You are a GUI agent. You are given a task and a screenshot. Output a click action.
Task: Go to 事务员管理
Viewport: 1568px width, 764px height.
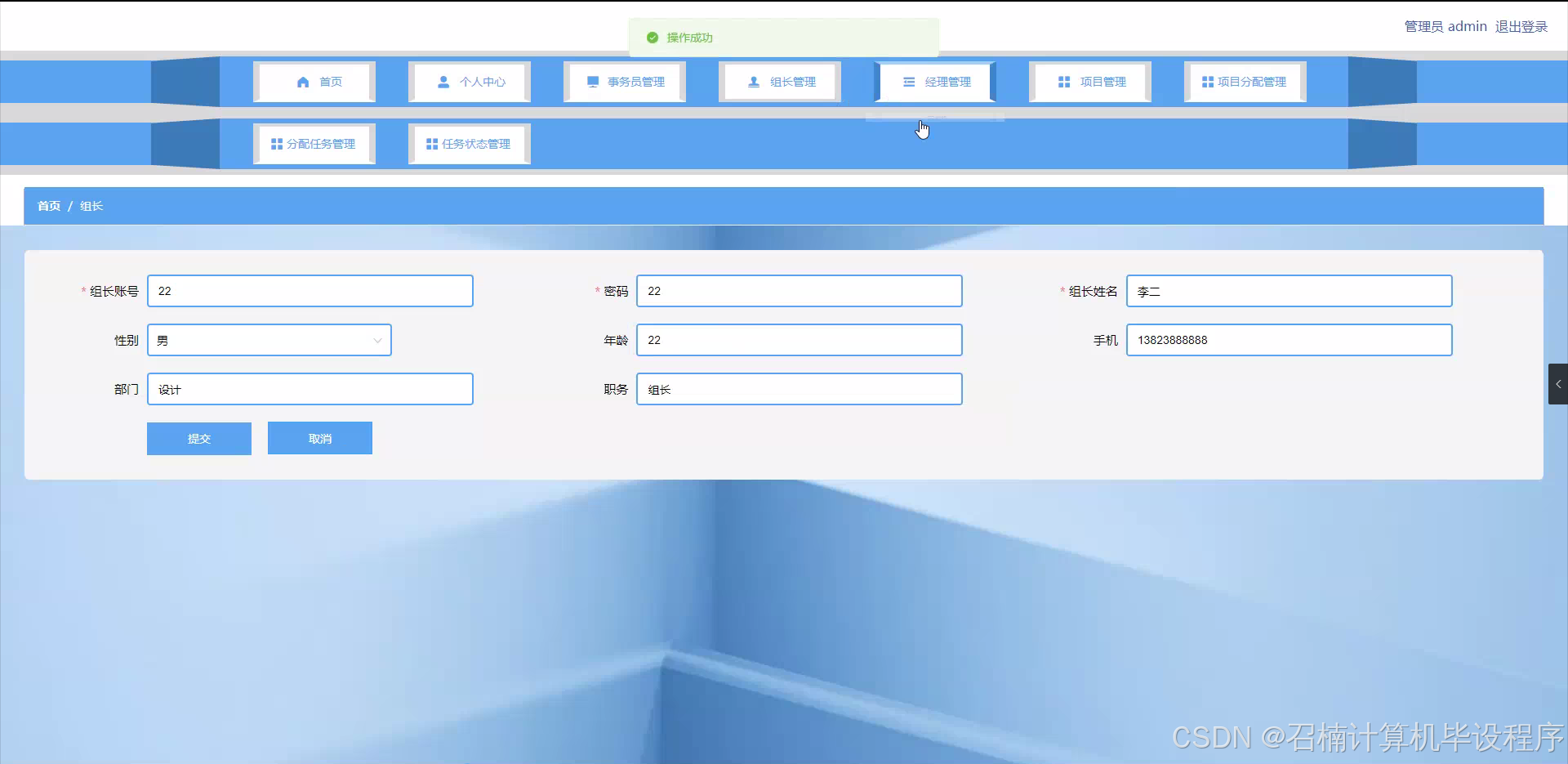[625, 82]
